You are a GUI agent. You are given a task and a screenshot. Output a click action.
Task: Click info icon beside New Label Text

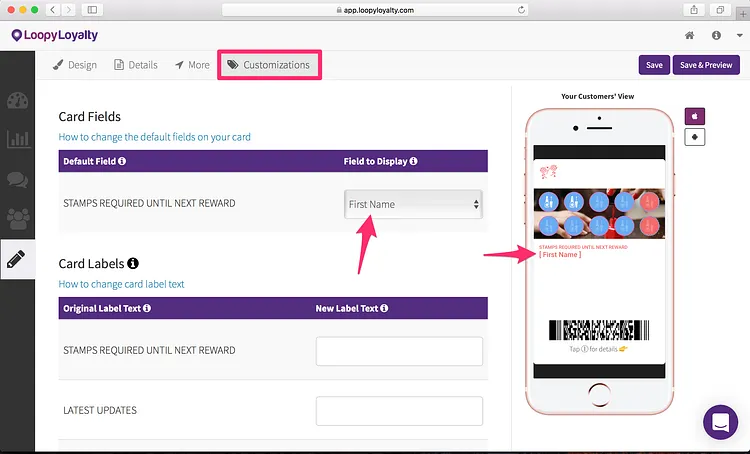384,308
